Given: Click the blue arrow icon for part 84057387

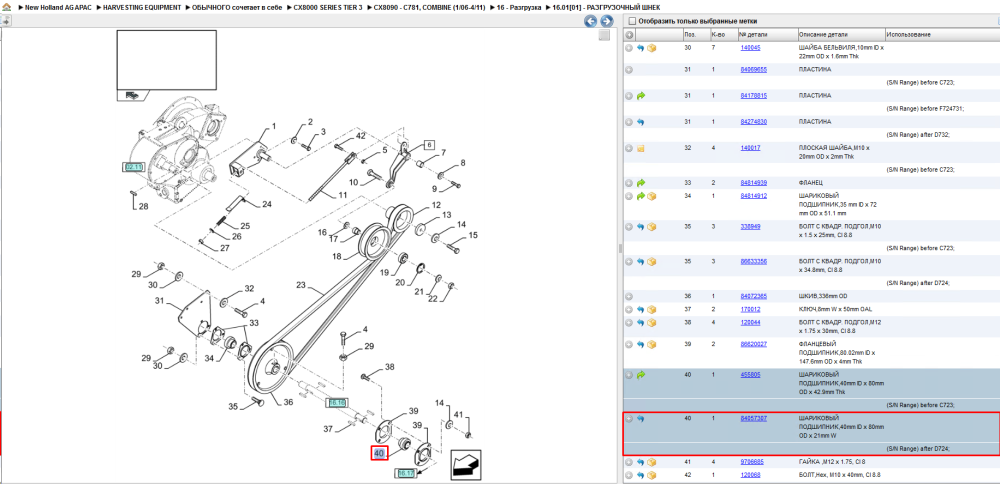Looking at the screenshot, I should pyautogui.click(x=641, y=419).
